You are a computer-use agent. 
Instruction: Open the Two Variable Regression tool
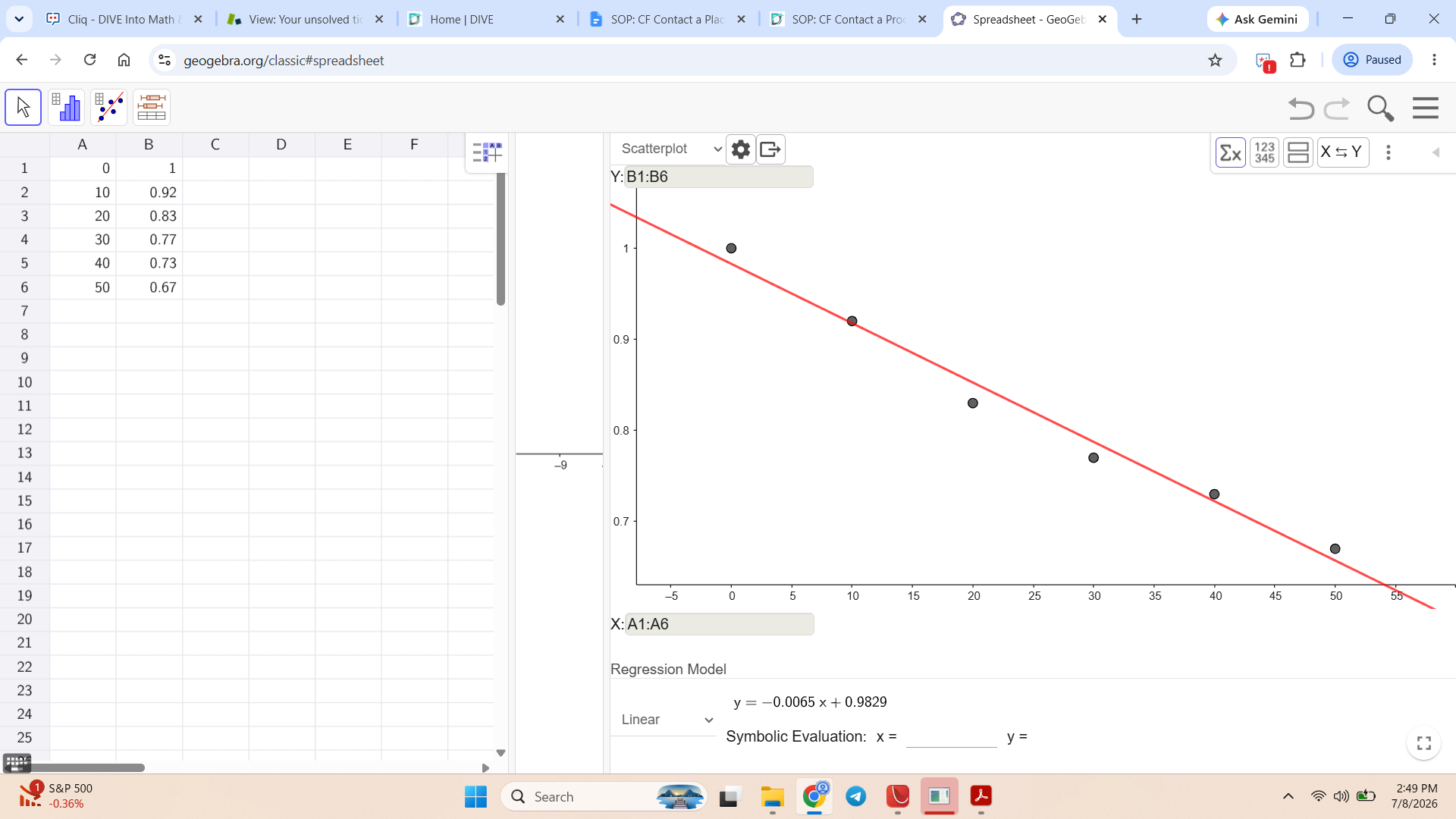point(109,107)
